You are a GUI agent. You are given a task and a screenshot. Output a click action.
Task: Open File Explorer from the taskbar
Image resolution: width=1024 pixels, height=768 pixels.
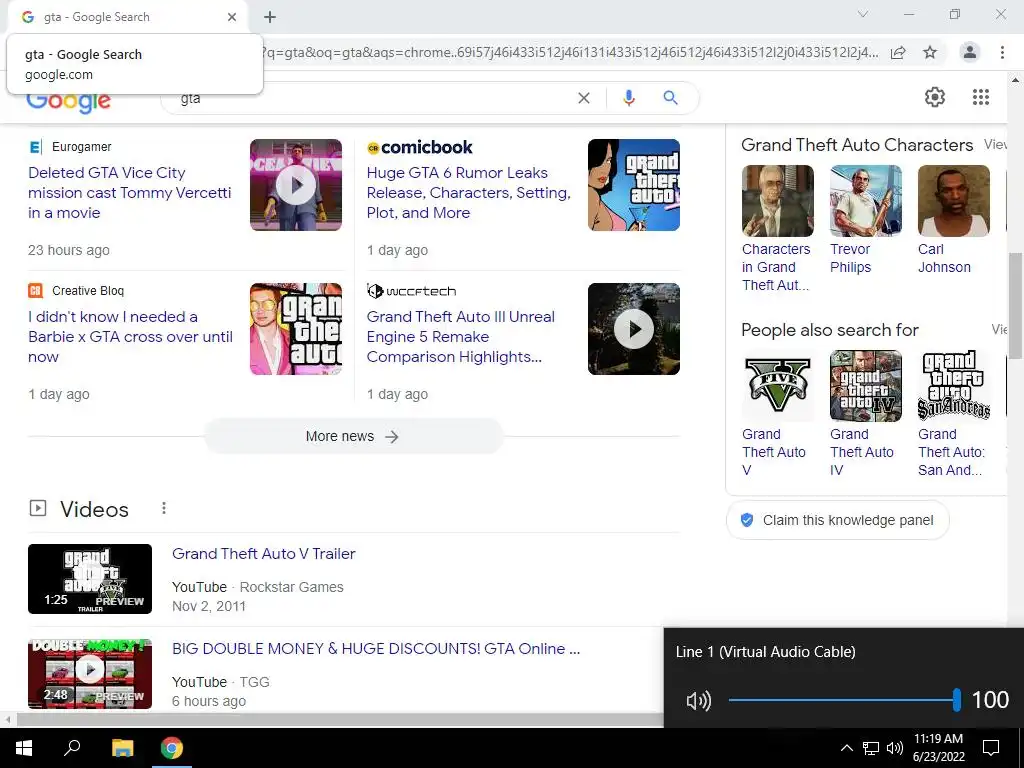[122, 748]
